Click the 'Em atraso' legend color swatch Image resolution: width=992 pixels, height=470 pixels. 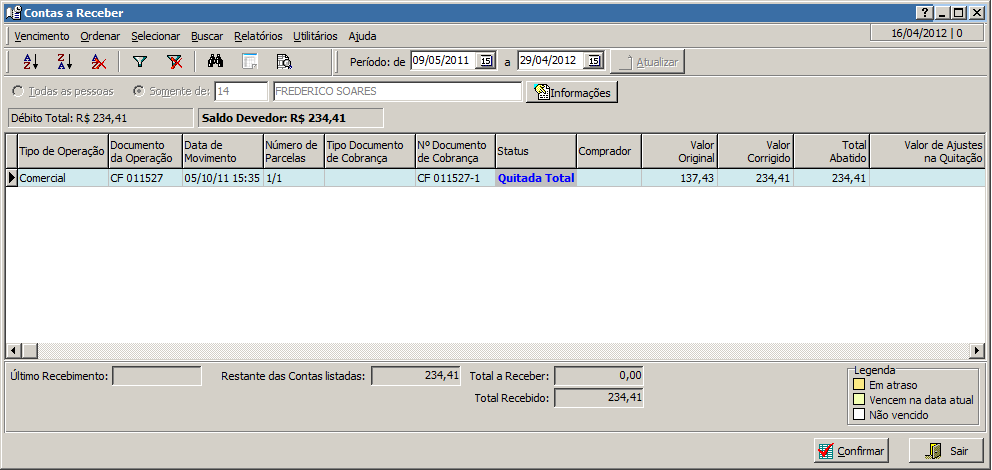click(858, 385)
